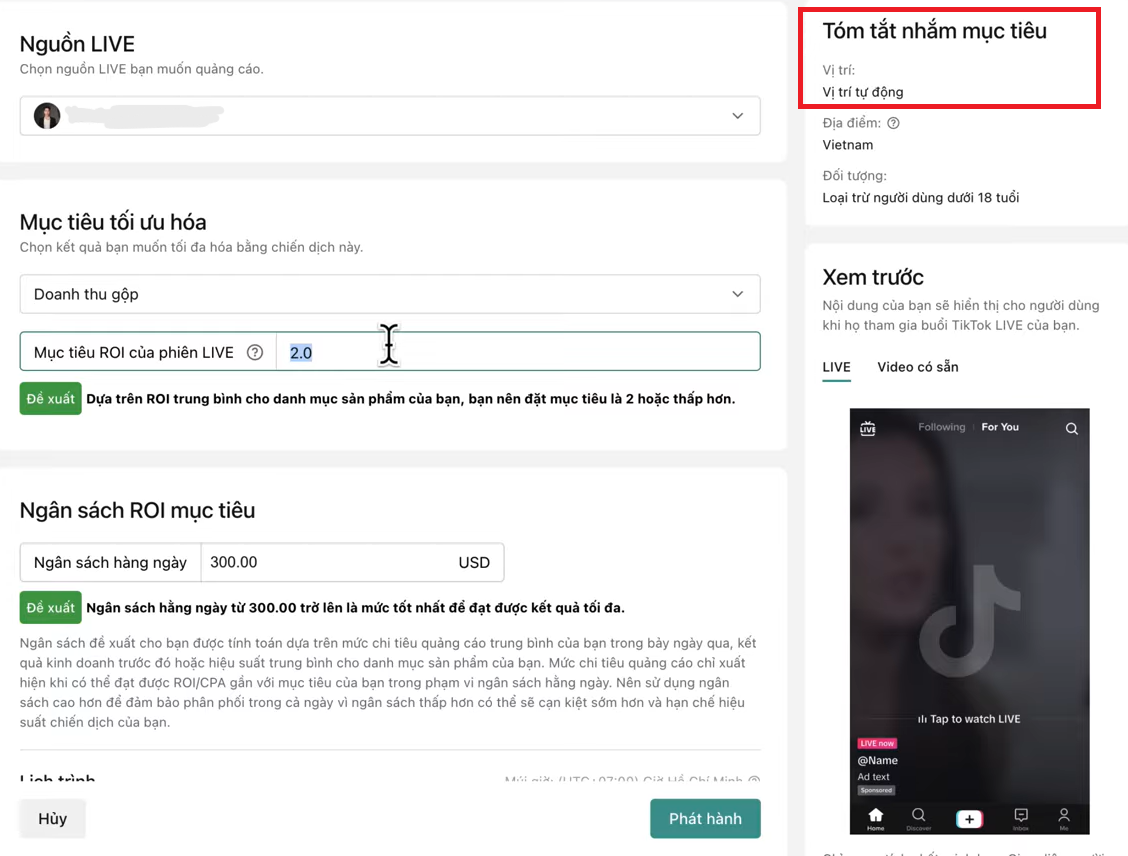Switch to the Video có sẵn tab
The image size is (1128, 856).
917,367
